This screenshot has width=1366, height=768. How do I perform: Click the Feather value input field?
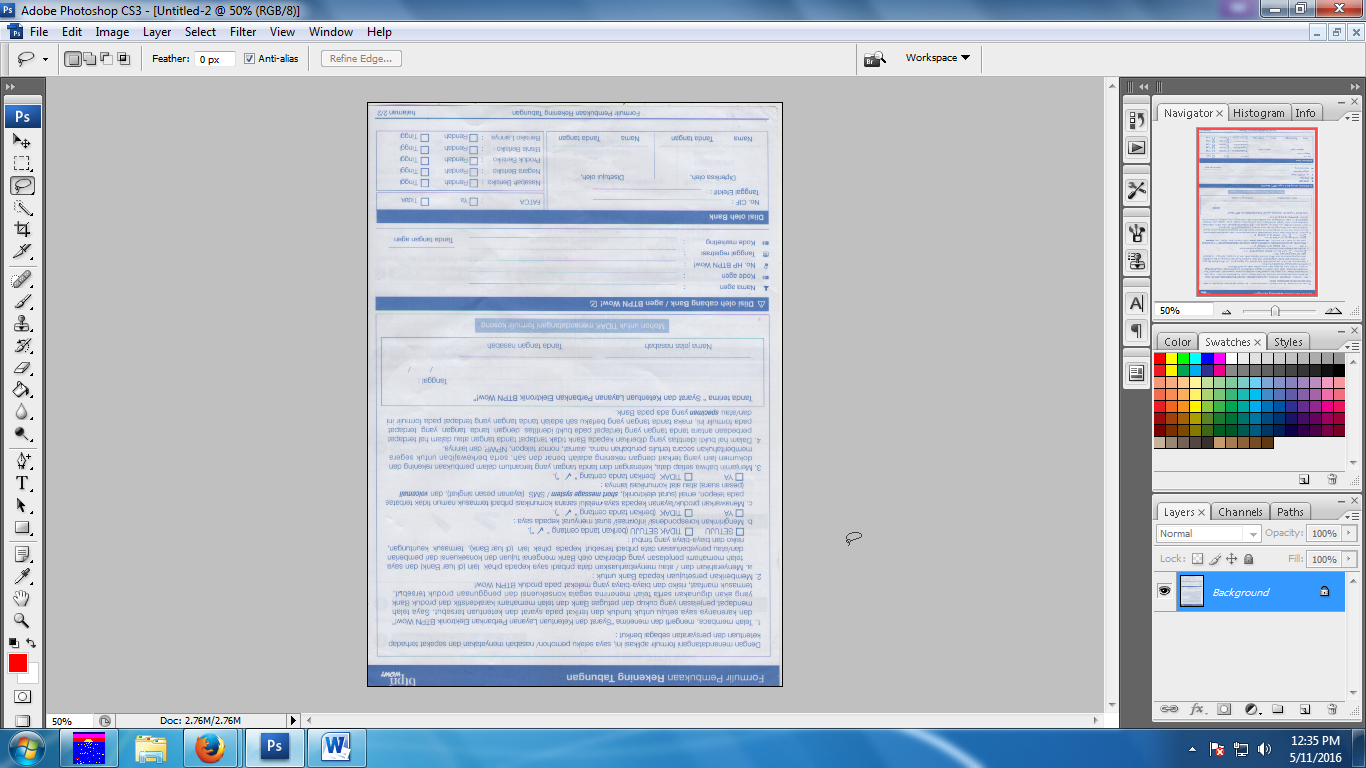click(x=213, y=58)
